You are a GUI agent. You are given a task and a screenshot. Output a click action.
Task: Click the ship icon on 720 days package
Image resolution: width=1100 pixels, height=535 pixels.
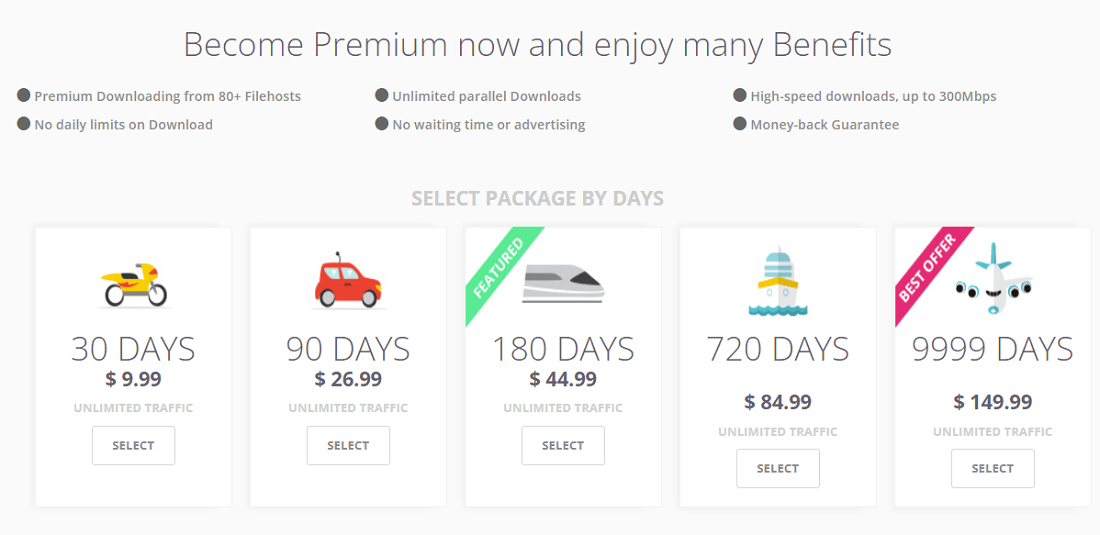777,283
